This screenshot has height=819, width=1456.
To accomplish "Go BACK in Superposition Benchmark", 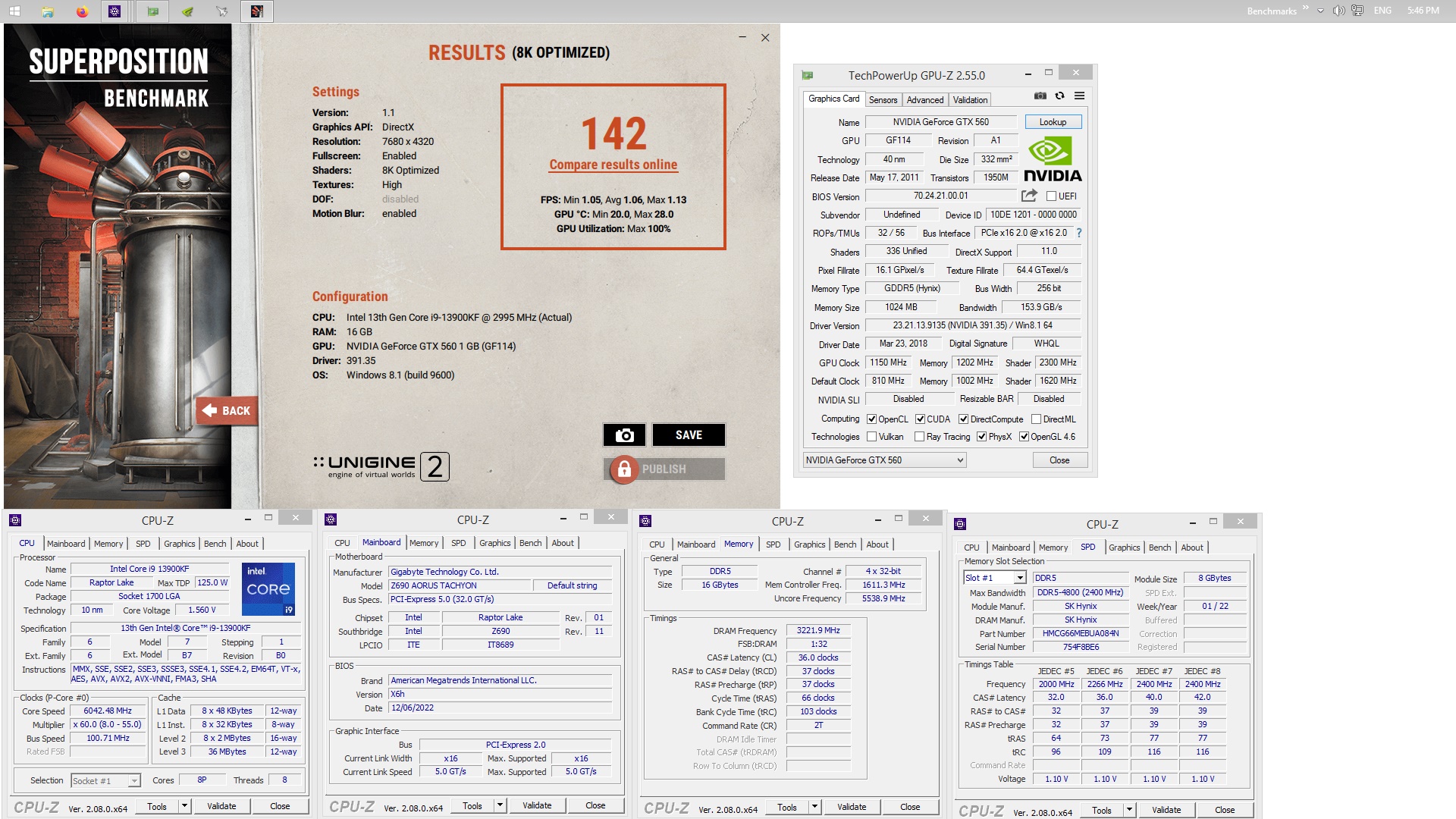I will (227, 410).
